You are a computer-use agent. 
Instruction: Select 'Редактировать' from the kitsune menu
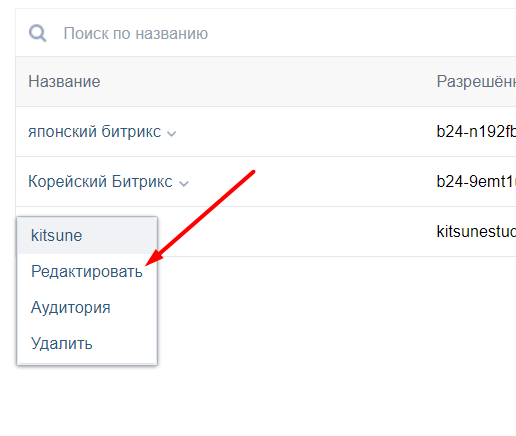[x=87, y=271]
